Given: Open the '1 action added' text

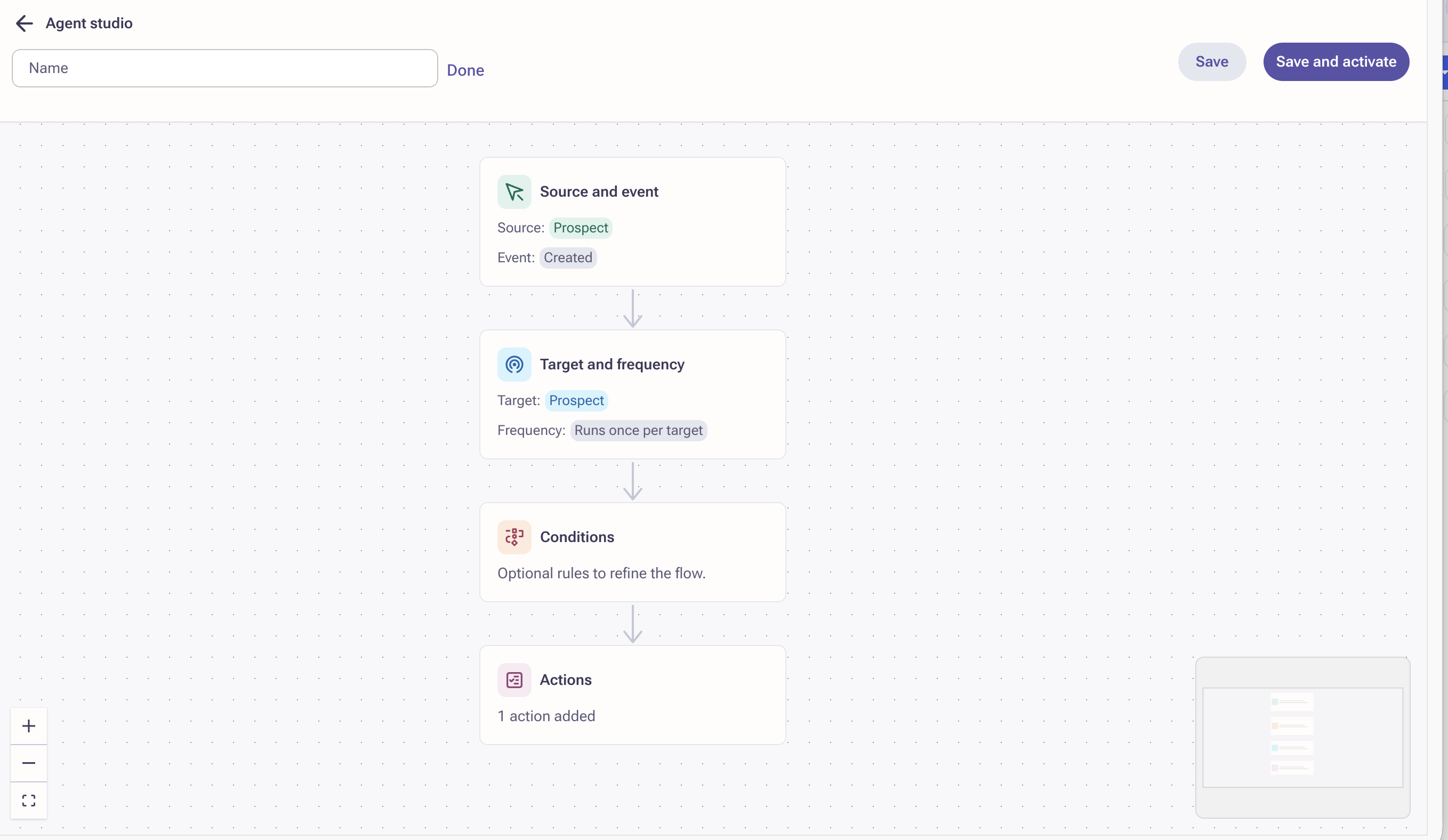Looking at the screenshot, I should (546, 716).
